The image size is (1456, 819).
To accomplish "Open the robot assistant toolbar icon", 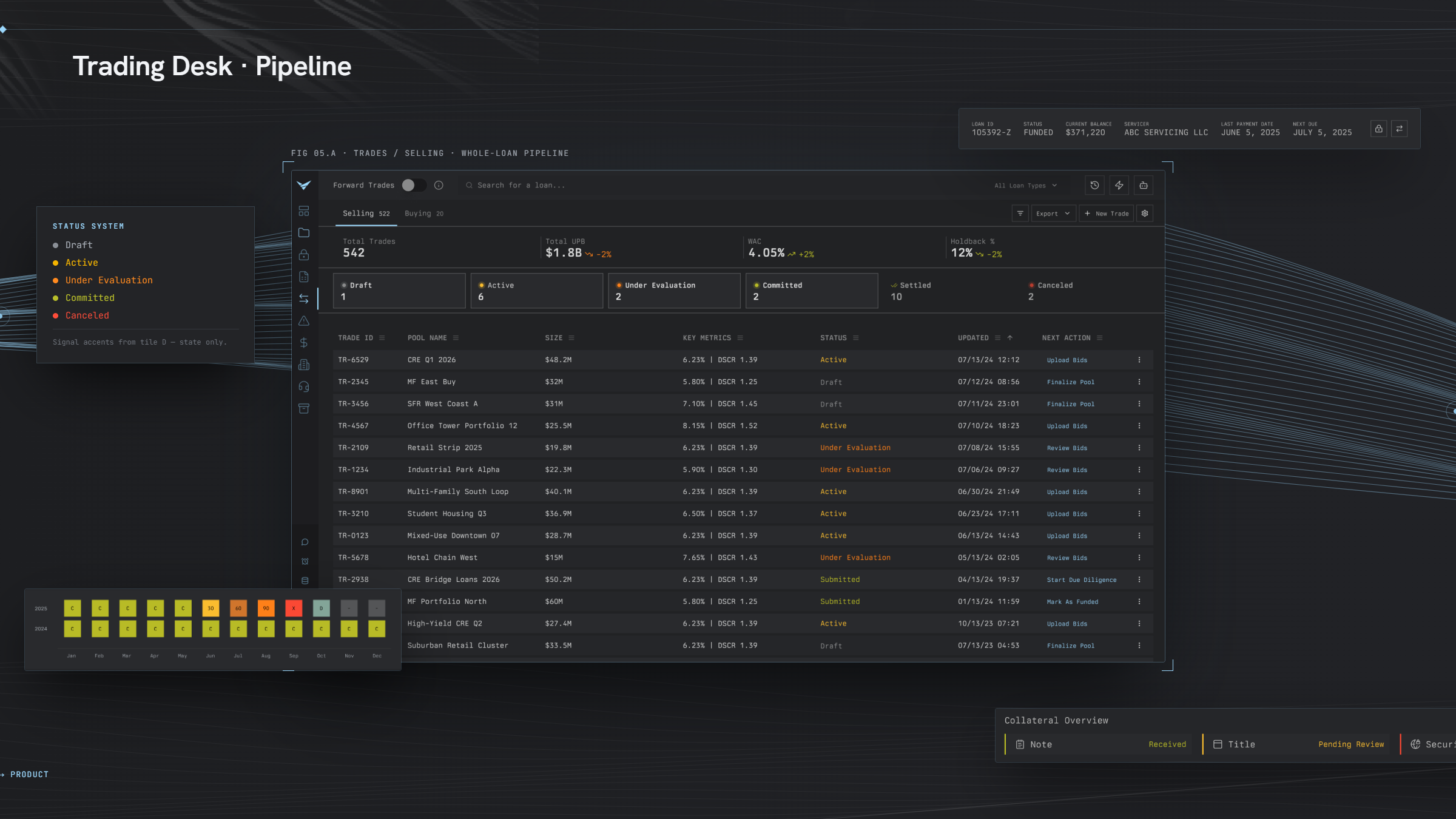I will click(1144, 185).
